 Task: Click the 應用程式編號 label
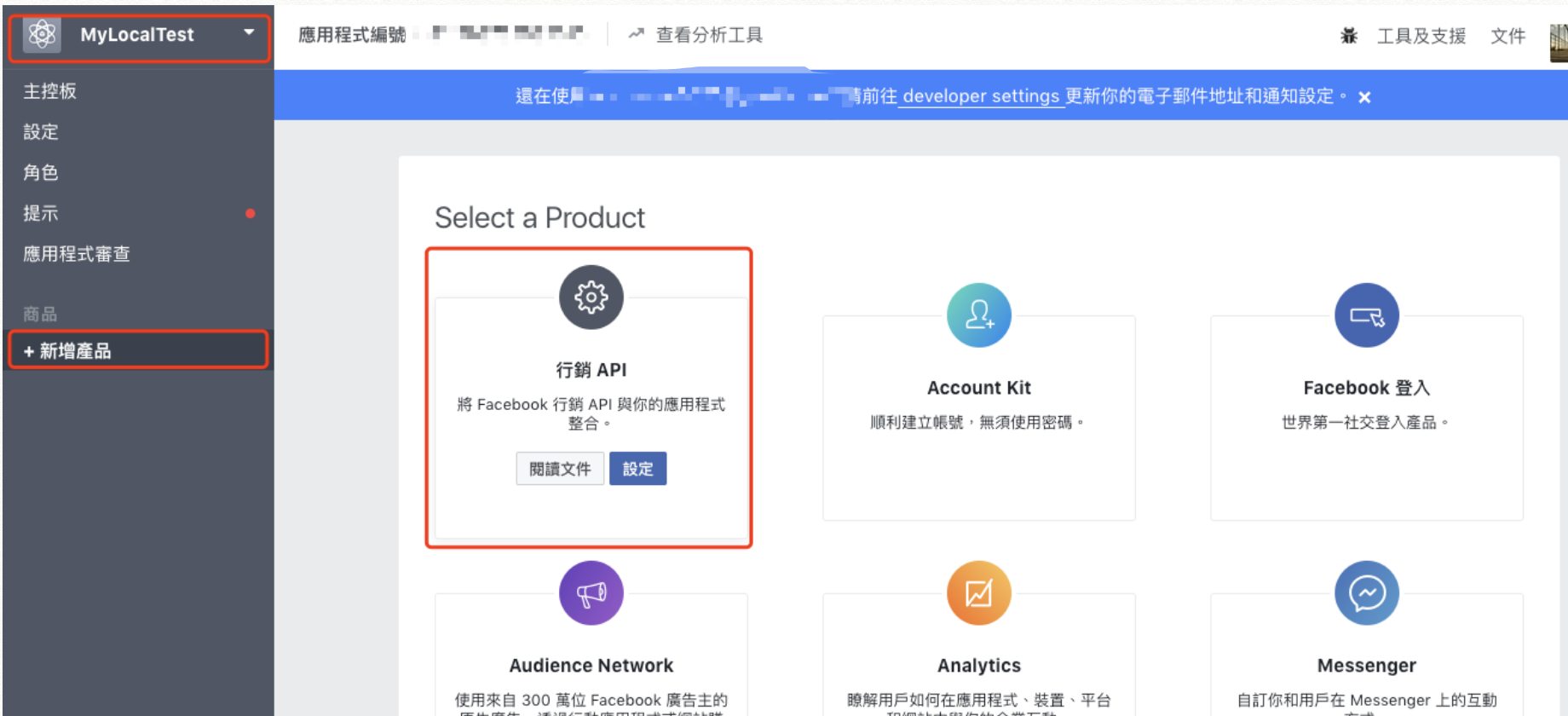click(352, 35)
